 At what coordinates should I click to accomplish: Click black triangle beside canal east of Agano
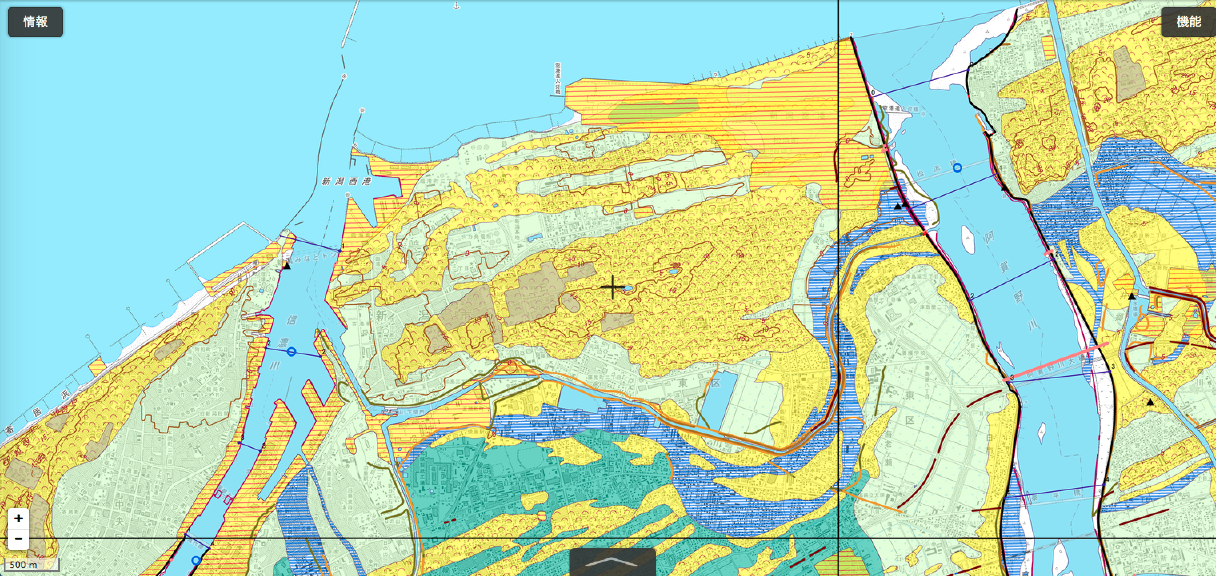[x=1132, y=296]
